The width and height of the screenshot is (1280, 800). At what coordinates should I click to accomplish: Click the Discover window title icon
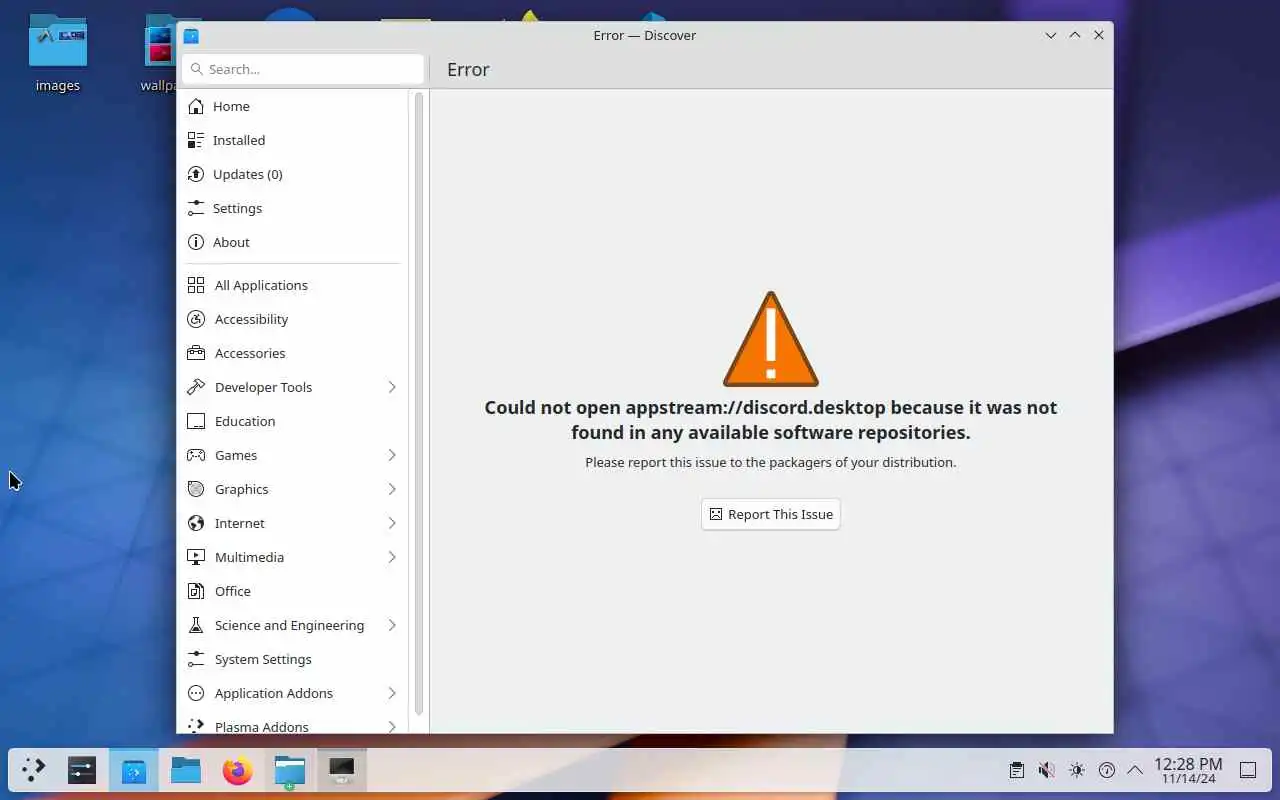coord(191,35)
